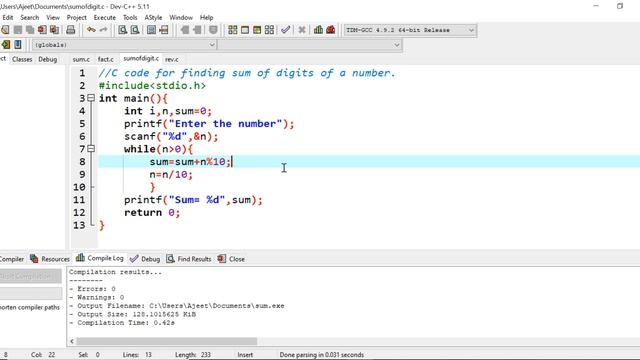Viewport: 640px width, 360px height.
Task: Switch to the sum.c editor tab
Action: point(81,60)
